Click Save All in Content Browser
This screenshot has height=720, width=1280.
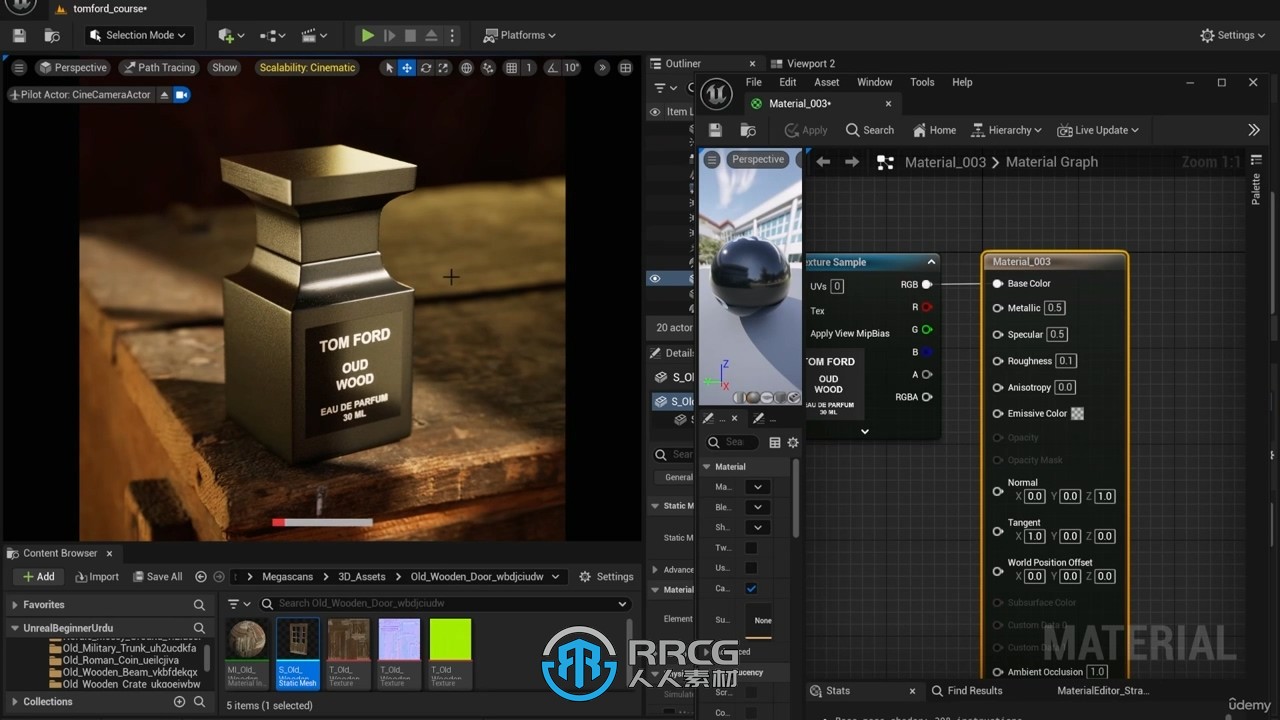pos(156,576)
